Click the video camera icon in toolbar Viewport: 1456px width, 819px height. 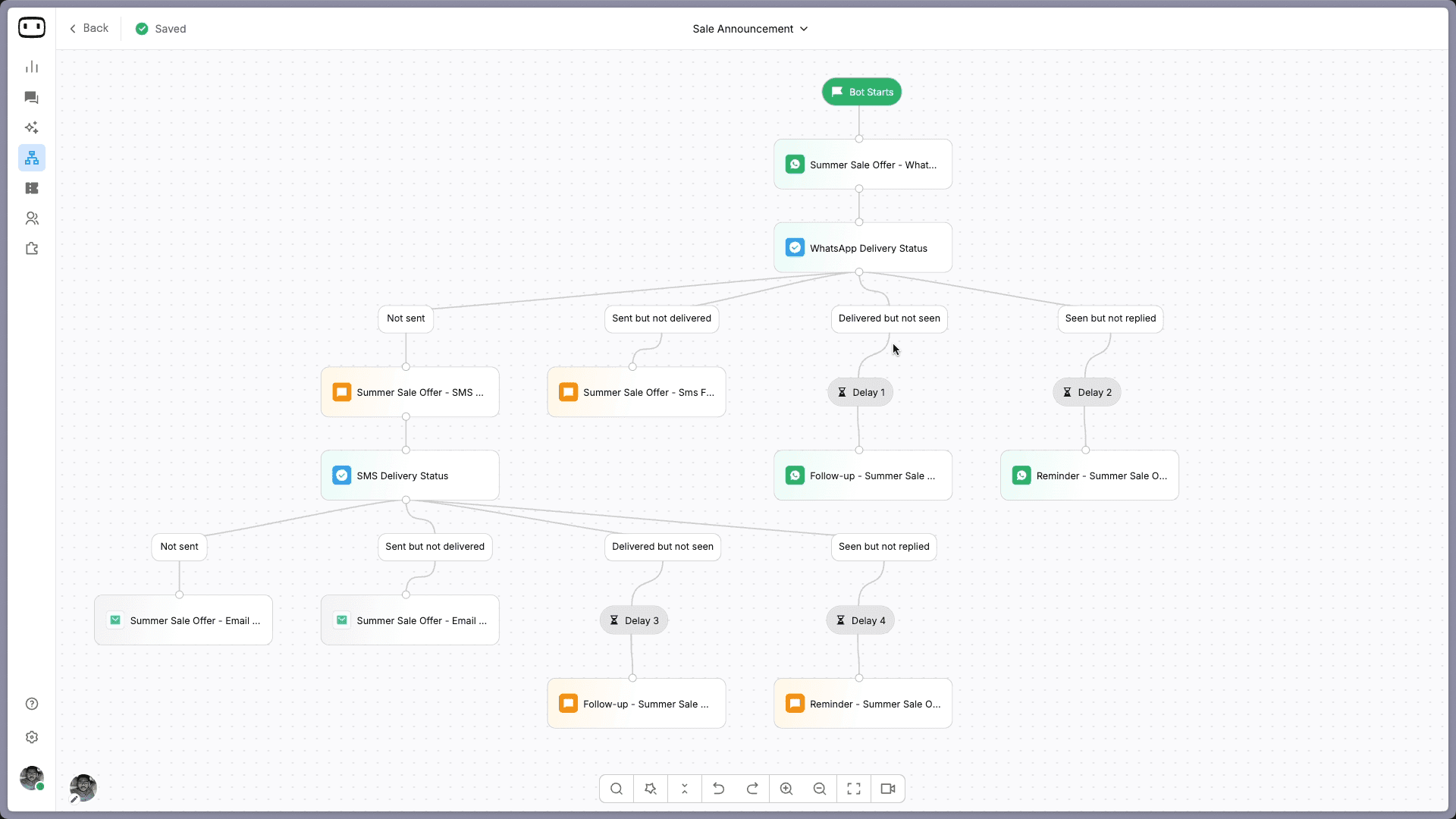(887, 789)
